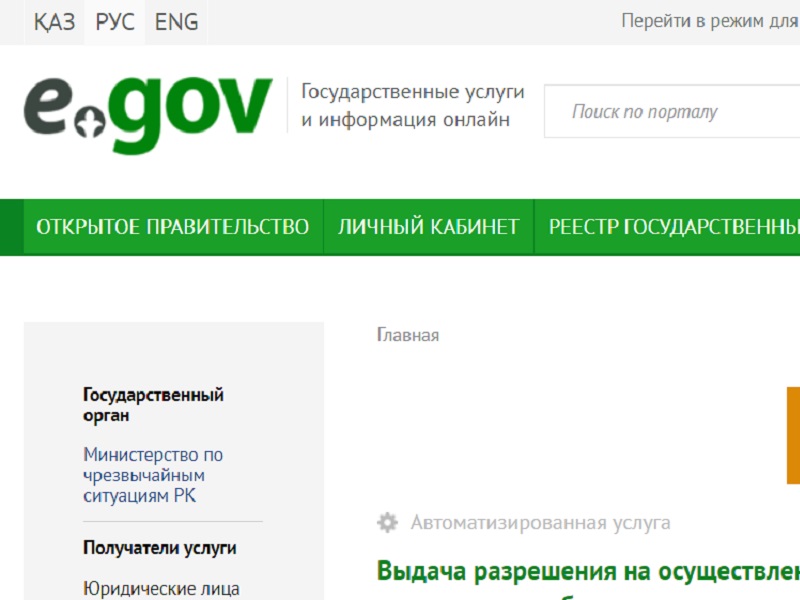This screenshot has width=800, height=600.
Task: Click the Автоматизированная услуга label
Action: 540,521
